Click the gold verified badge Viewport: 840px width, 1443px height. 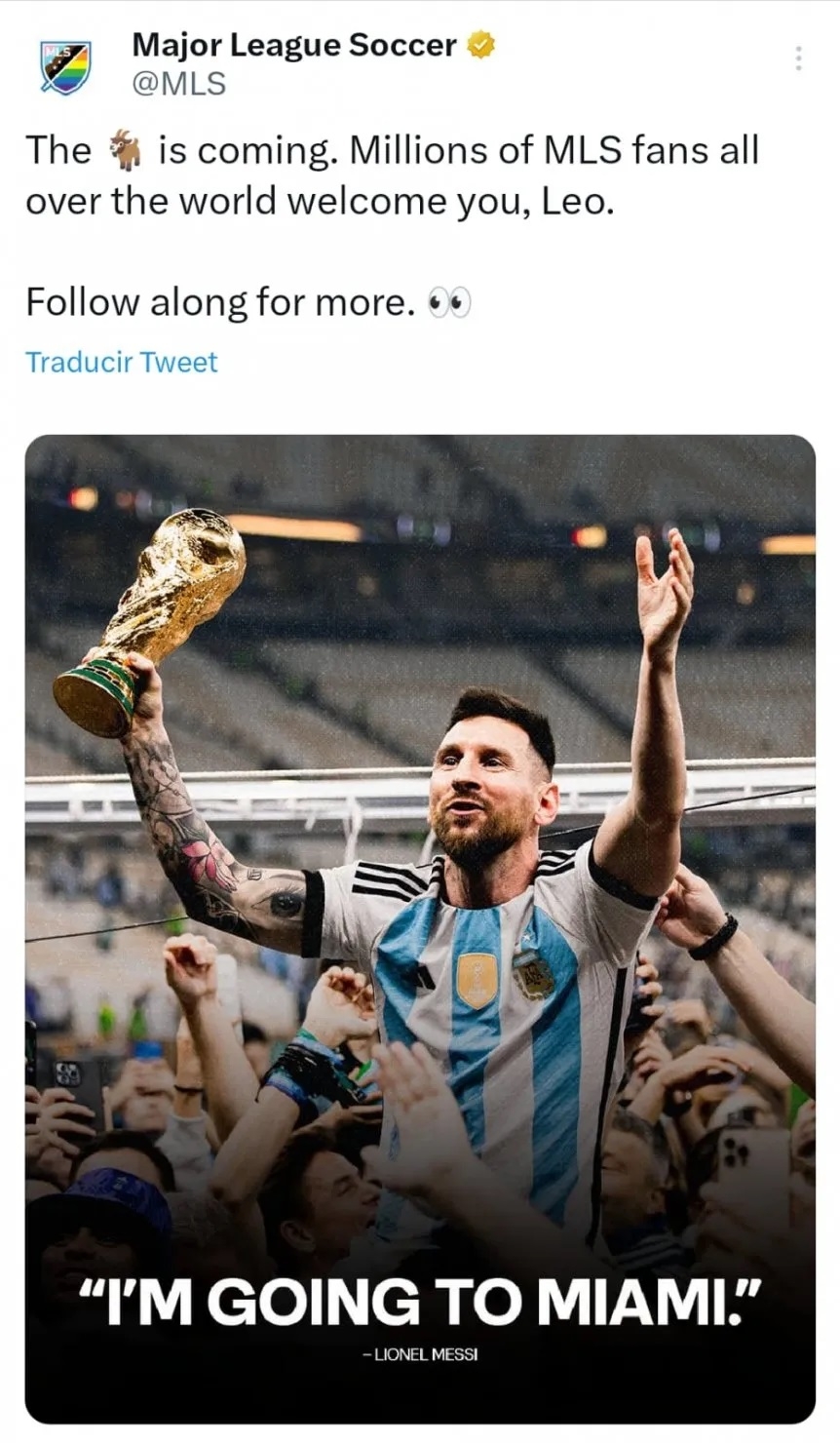pos(482,45)
